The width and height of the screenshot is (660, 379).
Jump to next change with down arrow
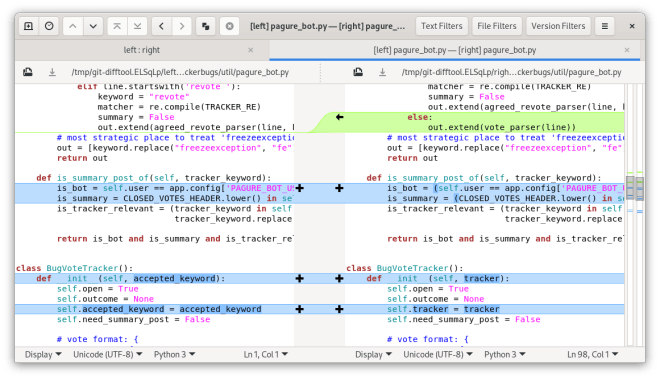pos(93,26)
